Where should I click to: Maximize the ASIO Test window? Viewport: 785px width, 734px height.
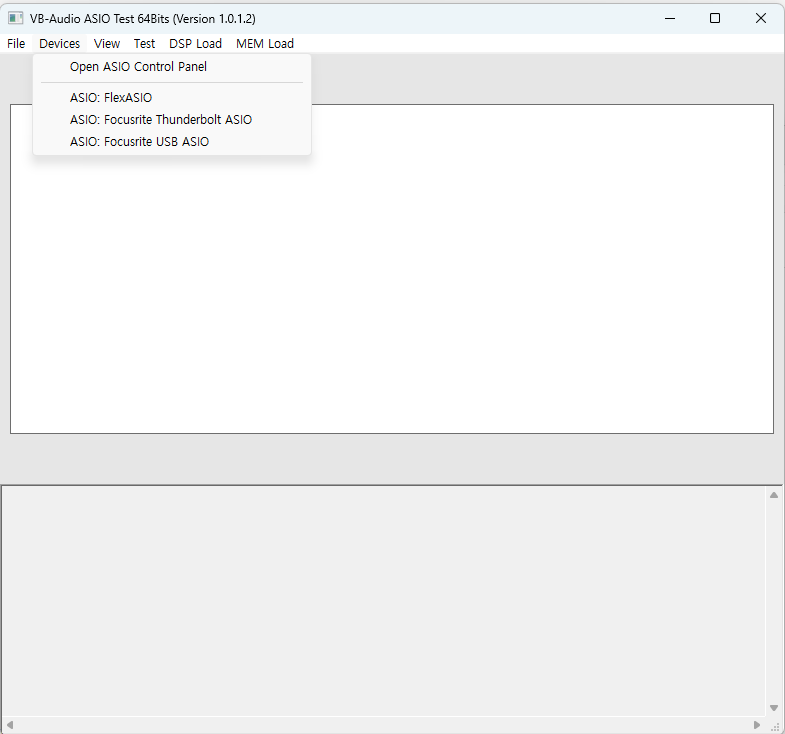(715, 19)
